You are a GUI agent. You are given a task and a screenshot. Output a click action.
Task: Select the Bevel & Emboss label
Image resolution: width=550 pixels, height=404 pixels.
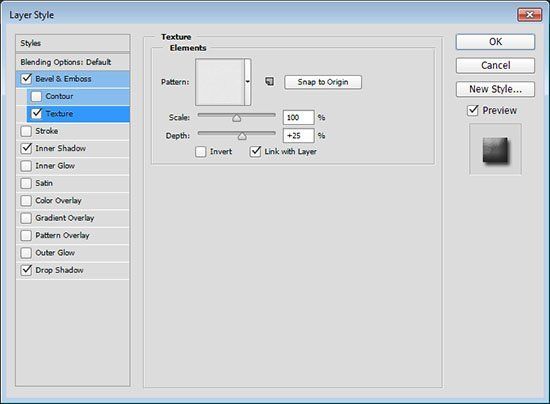click(63, 79)
